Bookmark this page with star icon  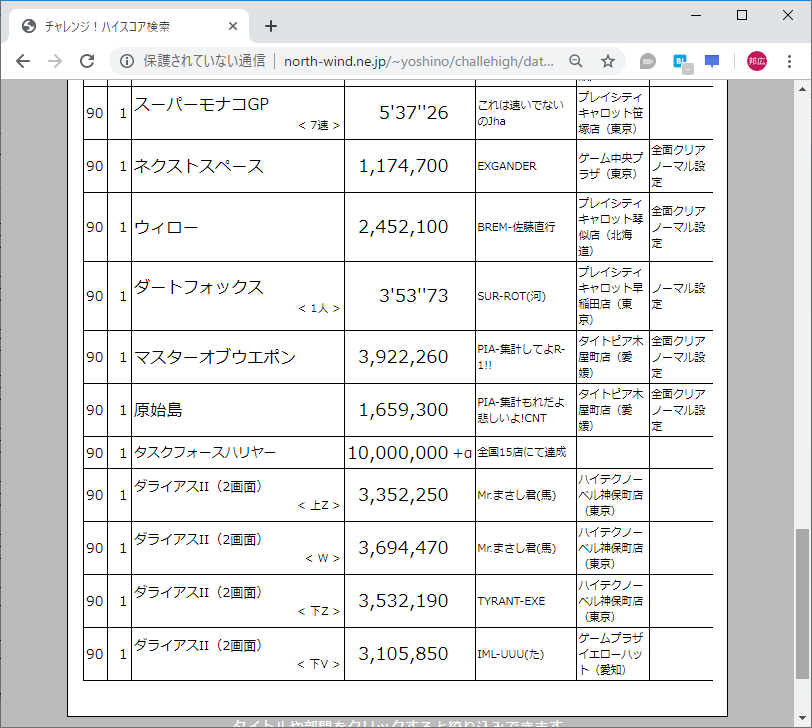(x=607, y=61)
